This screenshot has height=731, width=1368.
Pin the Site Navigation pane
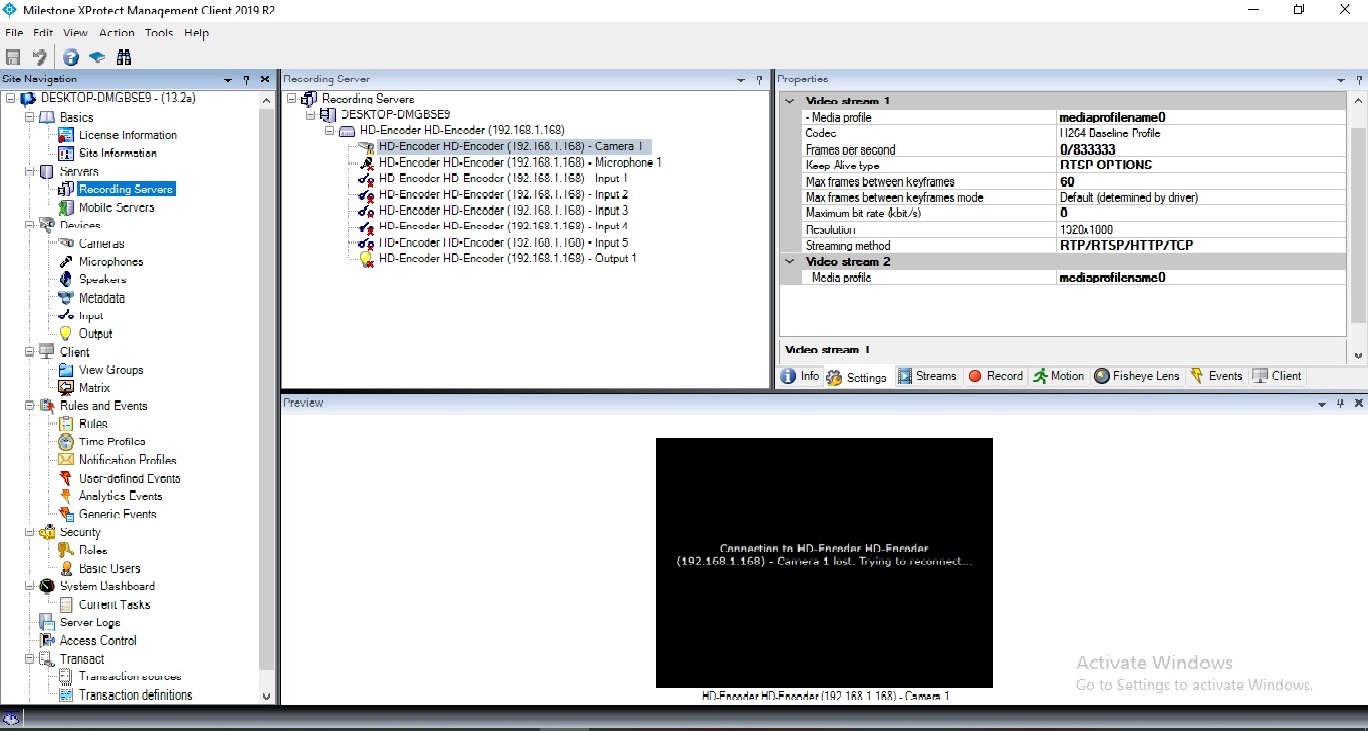pos(246,79)
